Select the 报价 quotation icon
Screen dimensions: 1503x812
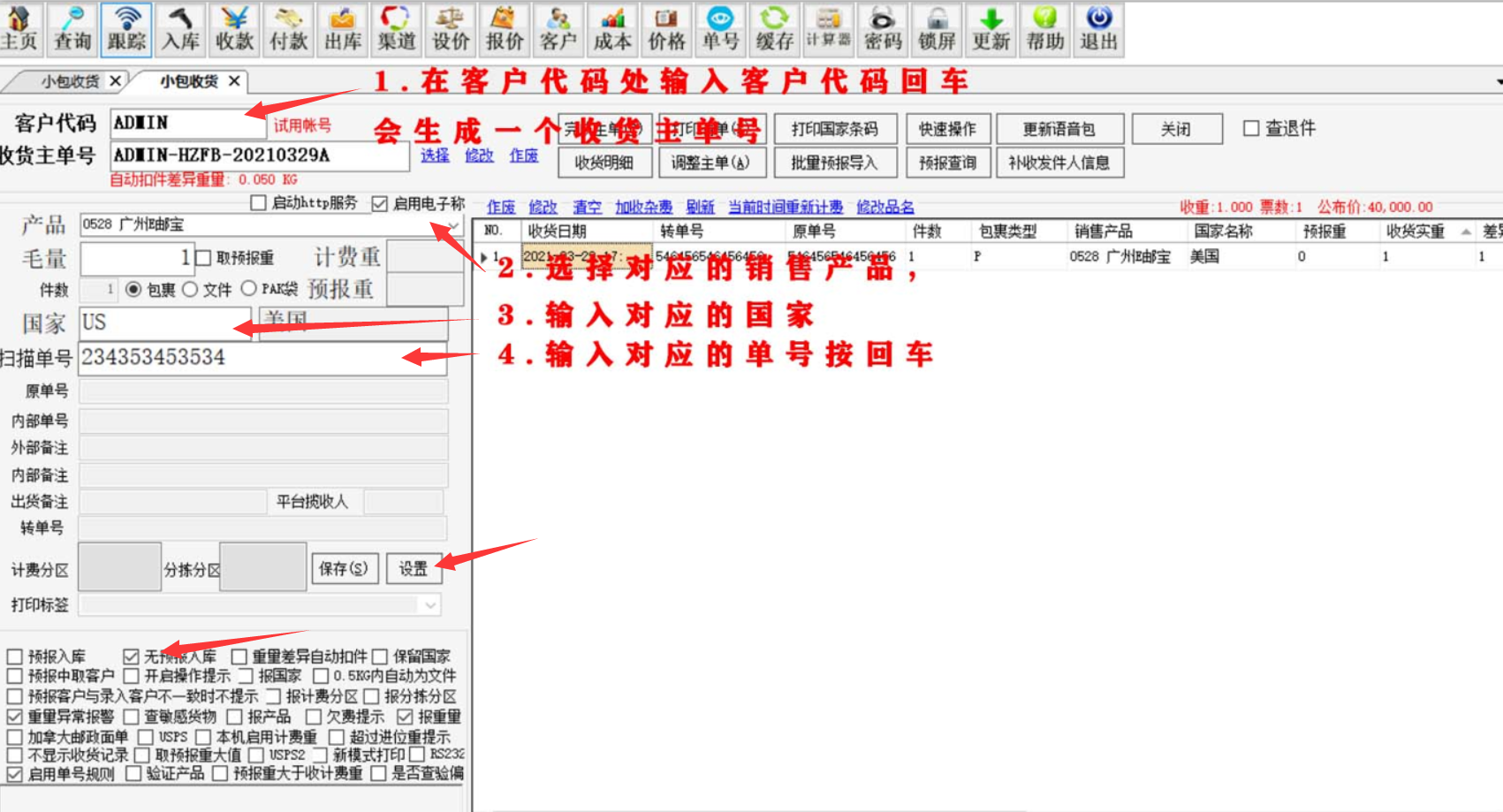click(504, 29)
